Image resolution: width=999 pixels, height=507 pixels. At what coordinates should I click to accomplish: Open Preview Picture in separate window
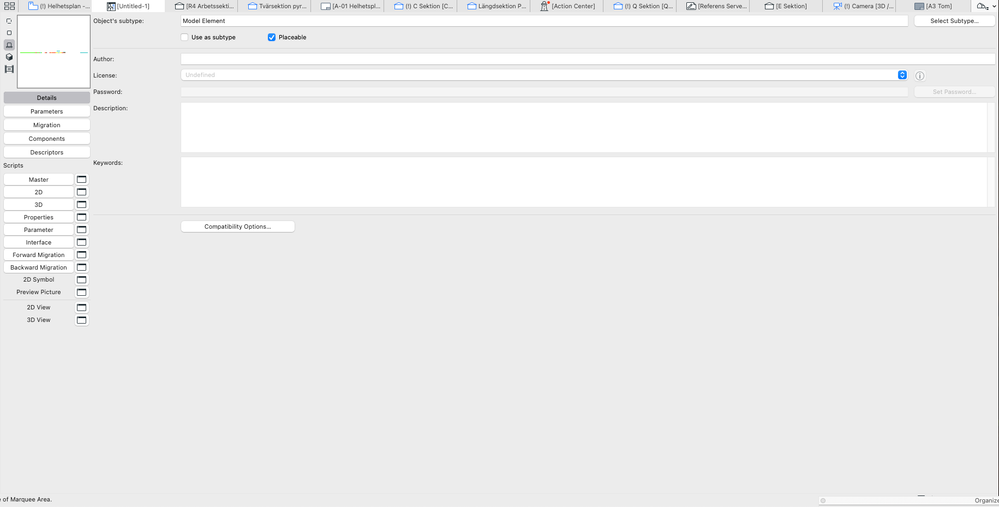tap(82, 292)
